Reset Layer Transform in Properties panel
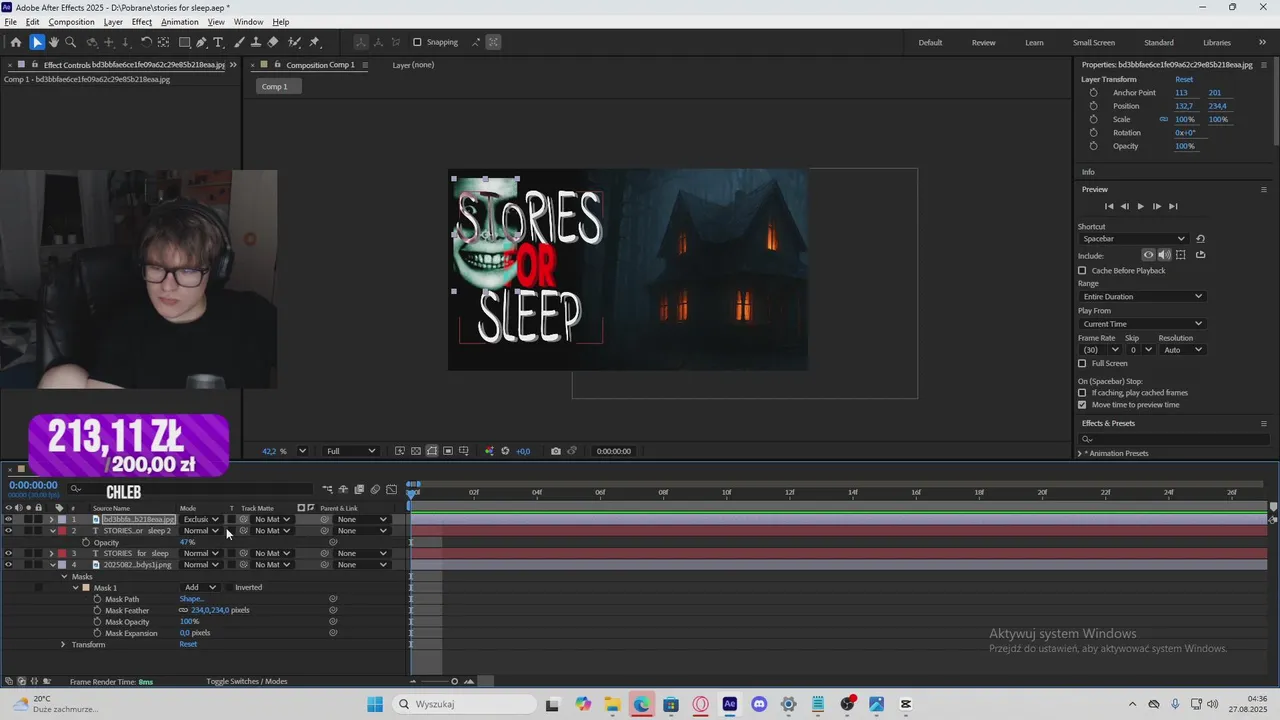The image size is (1280, 720). pos(1184,79)
